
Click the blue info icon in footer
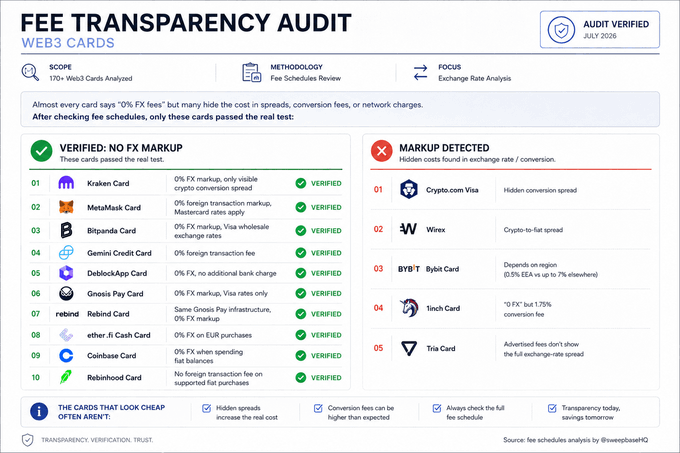coord(39,411)
